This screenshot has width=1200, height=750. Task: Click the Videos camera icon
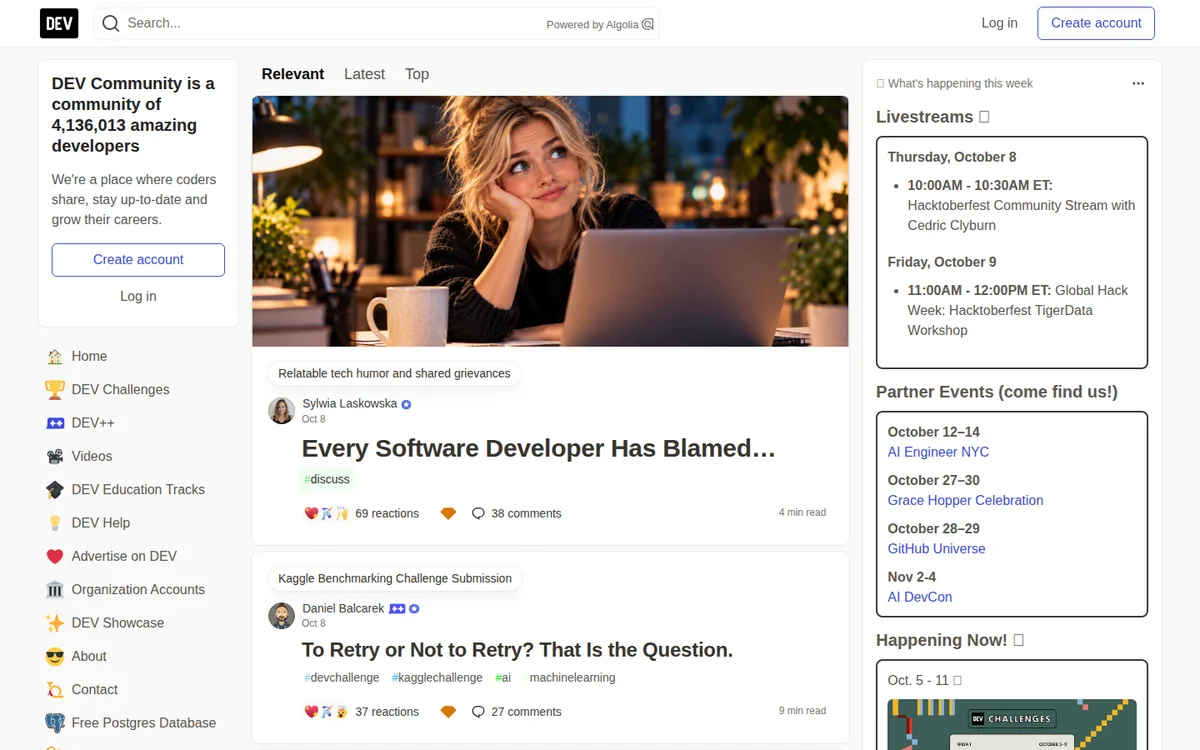point(55,456)
